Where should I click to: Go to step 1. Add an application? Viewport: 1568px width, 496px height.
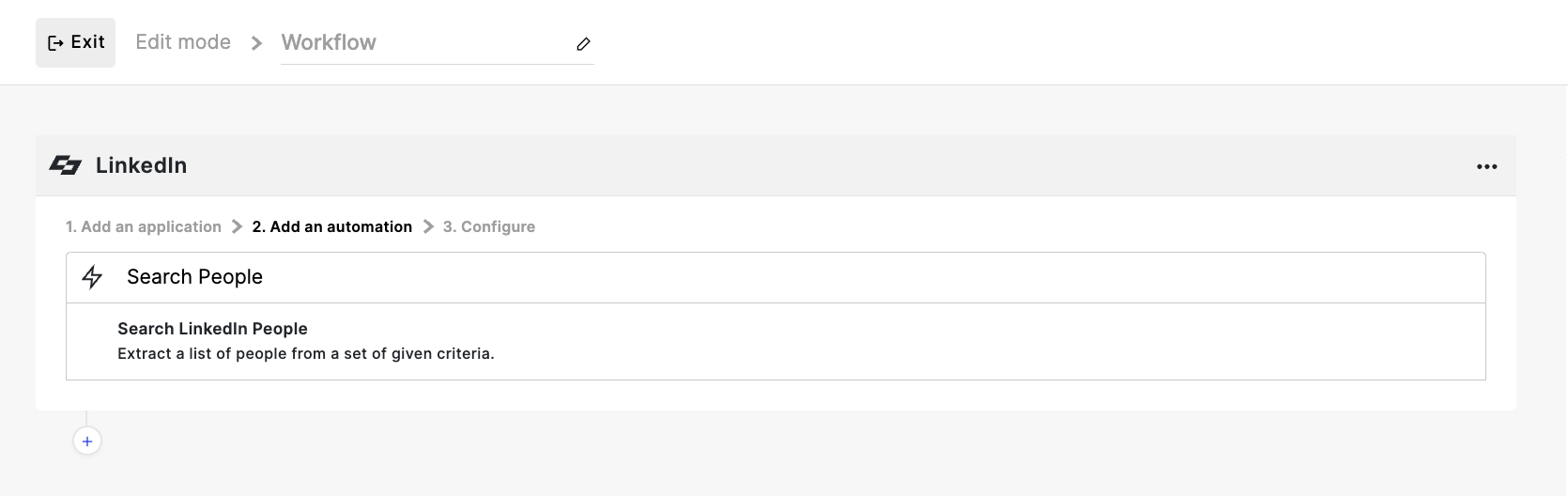pyautogui.click(x=144, y=226)
